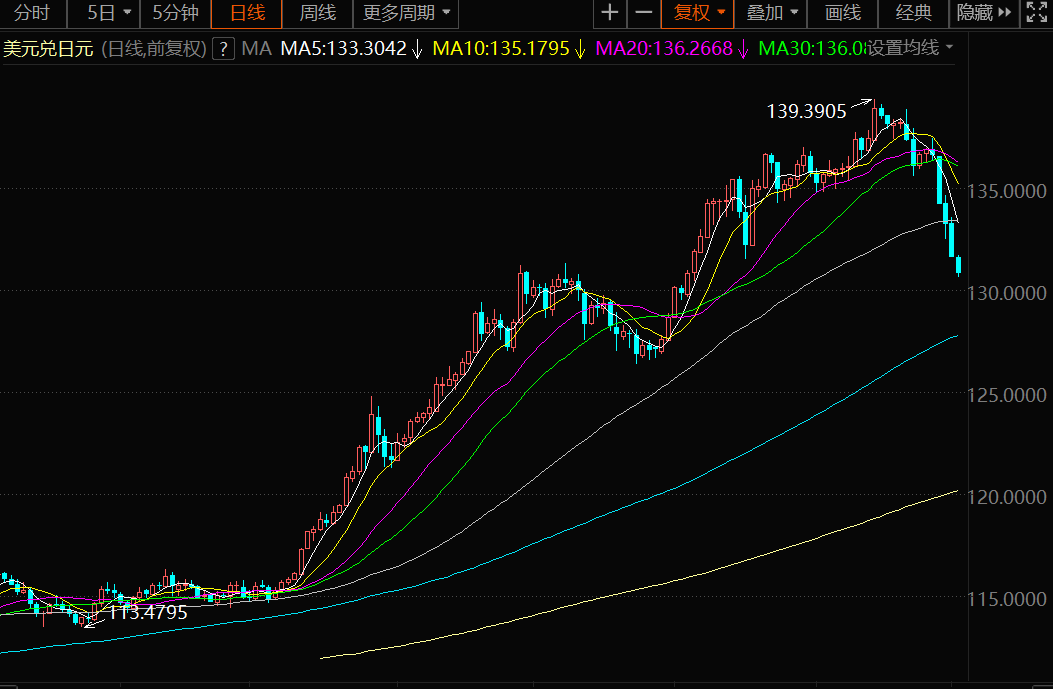
Task: Click the (日线,前复权) subtitle text
Action: pyautogui.click(x=154, y=49)
